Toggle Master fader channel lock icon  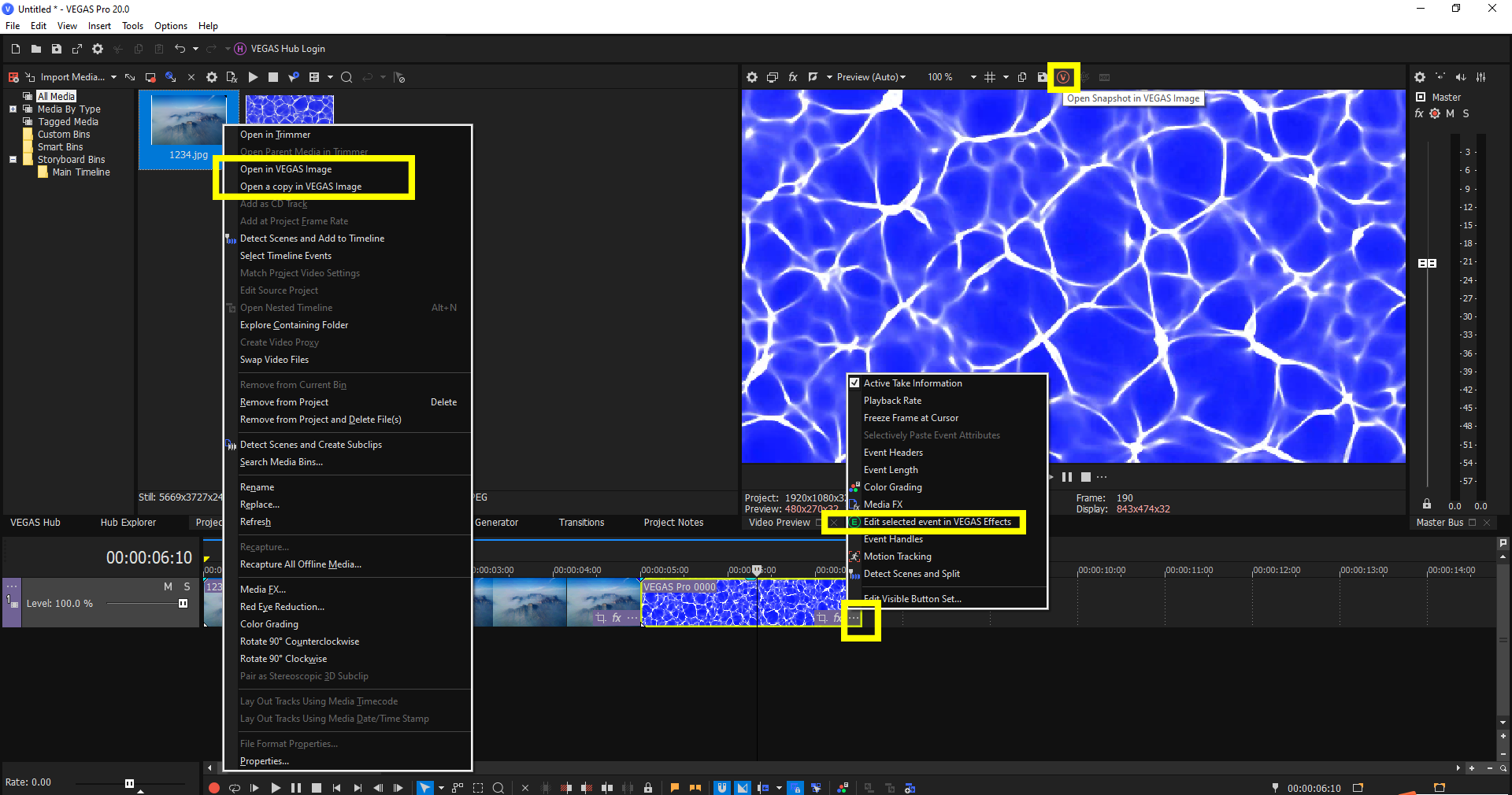(1427, 504)
